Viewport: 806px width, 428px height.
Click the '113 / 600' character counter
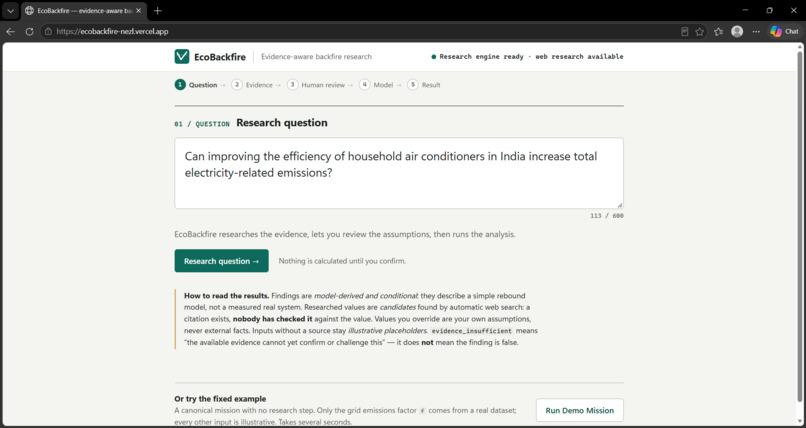(x=607, y=216)
